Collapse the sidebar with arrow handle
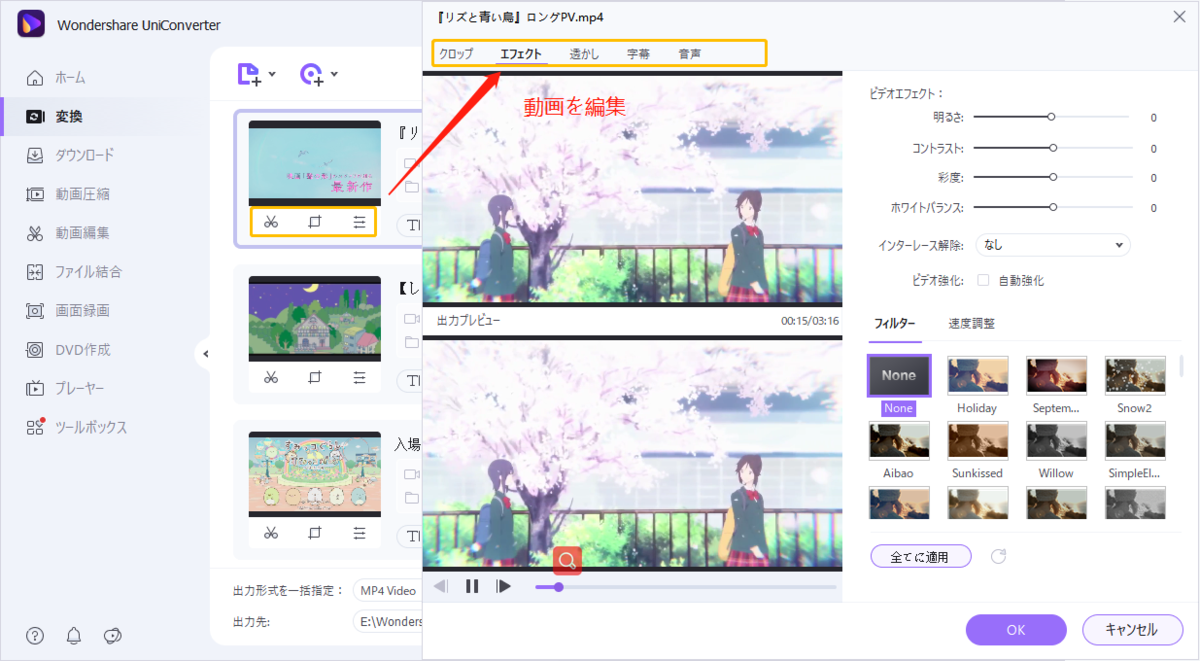The height and width of the screenshot is (661, 1200). pos(204,354)
